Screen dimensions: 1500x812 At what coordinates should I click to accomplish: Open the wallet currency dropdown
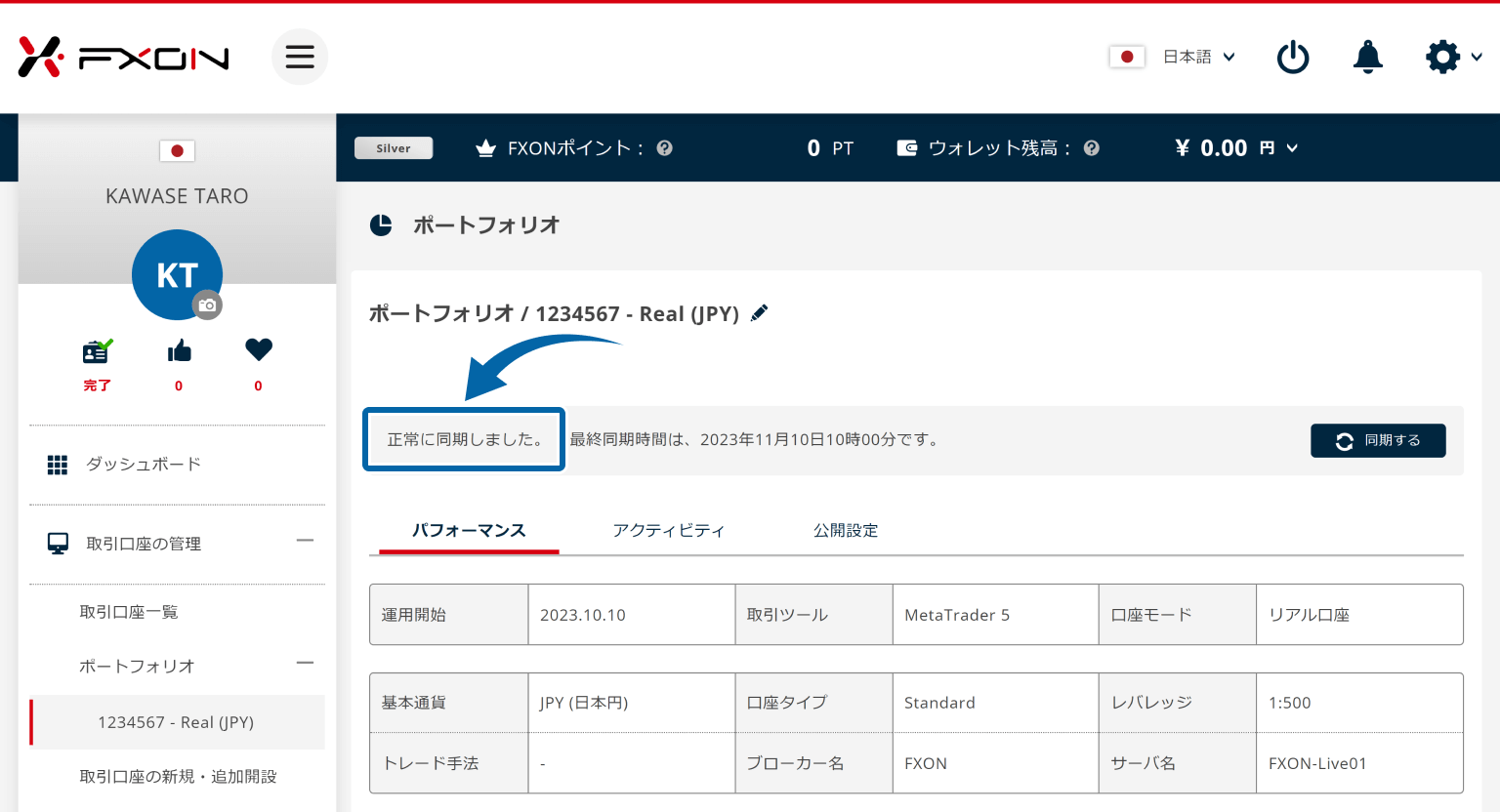1292,148
